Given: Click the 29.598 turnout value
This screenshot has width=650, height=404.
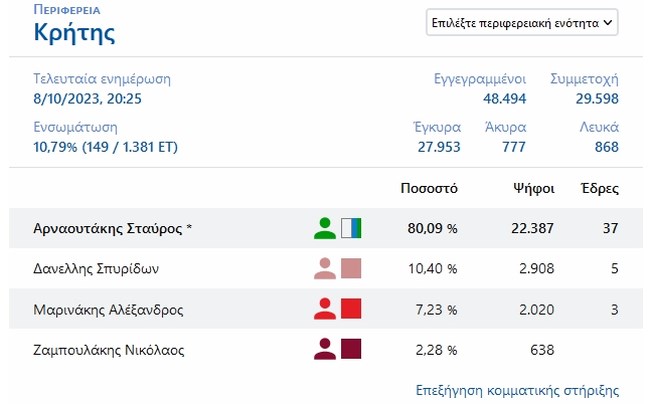Looking at the screenshot, I should [x=597, y=99].
